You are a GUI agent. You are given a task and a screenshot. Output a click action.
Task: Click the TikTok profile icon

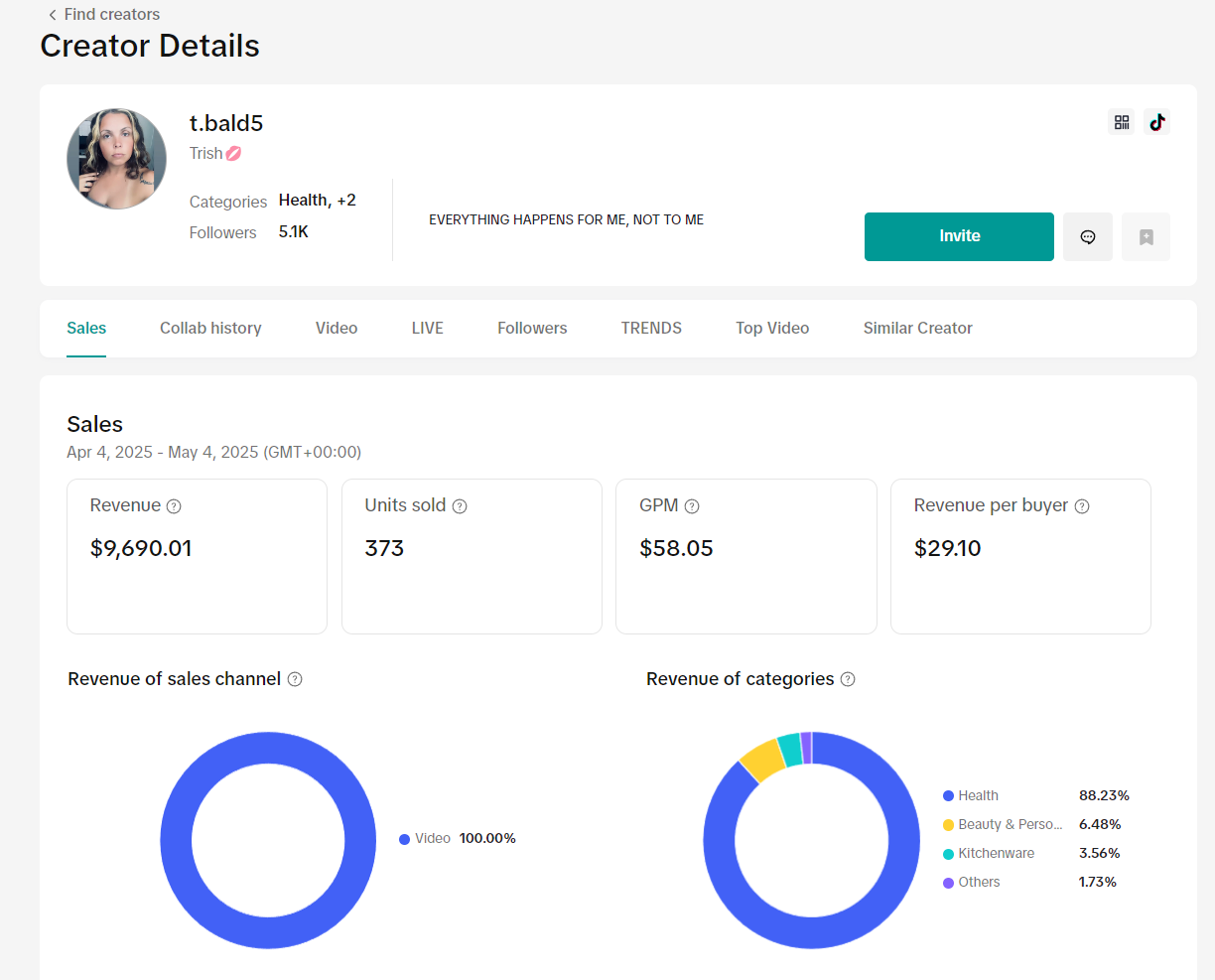pyautogui.click(x=1156, y=122)
